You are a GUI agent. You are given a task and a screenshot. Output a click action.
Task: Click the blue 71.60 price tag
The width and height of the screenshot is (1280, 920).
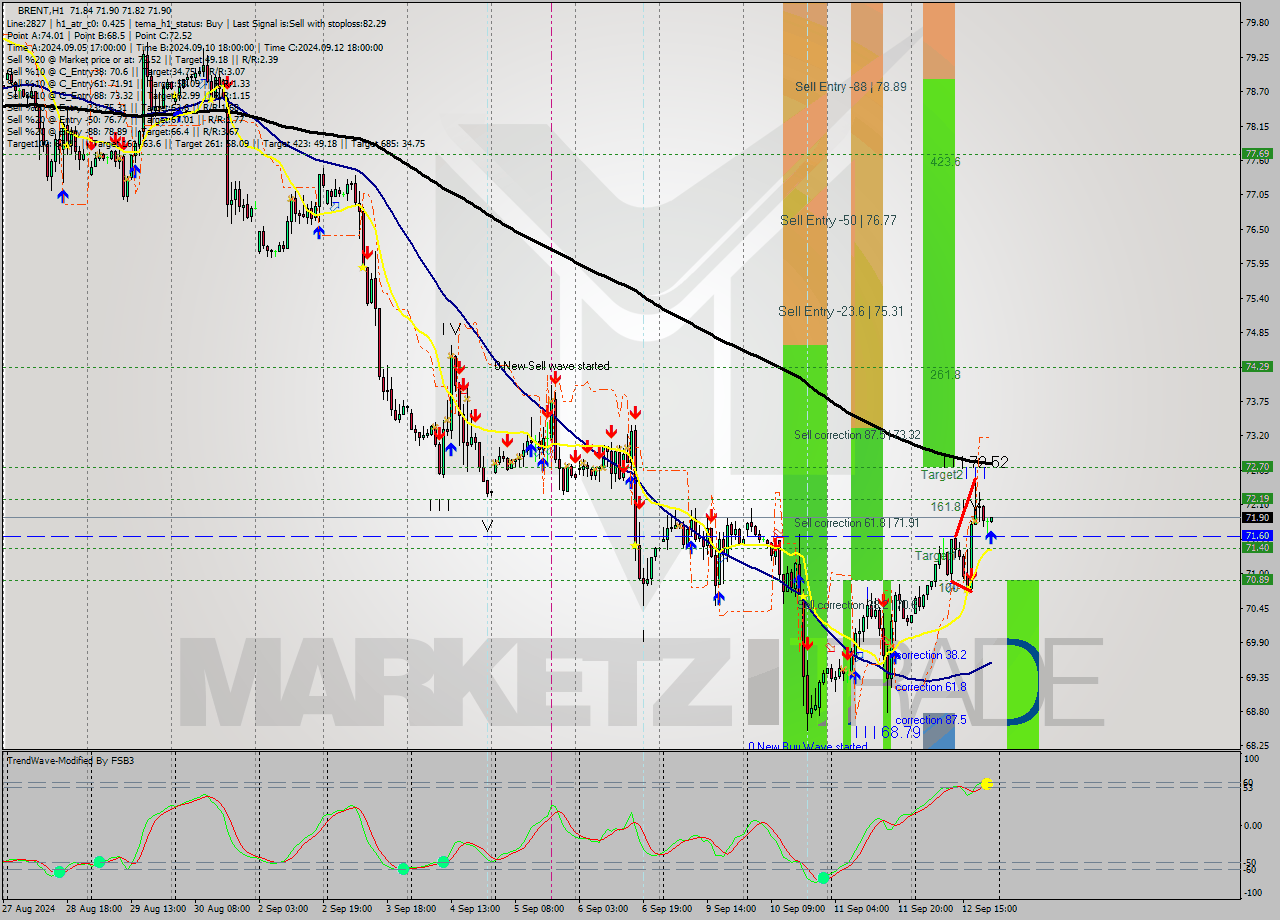point(1257,536)
